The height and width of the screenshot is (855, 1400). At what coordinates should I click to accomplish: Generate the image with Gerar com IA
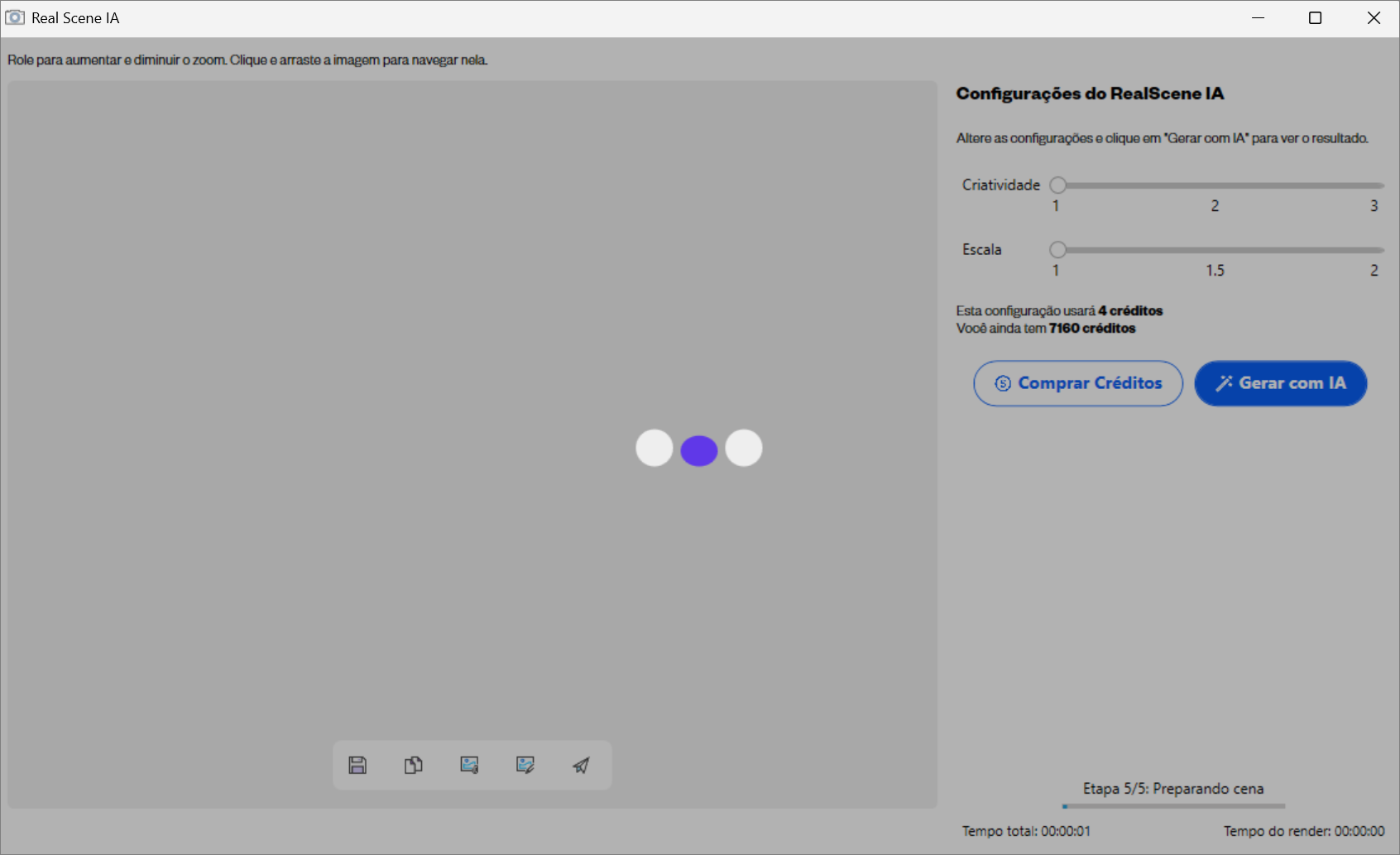coord(1281,383)
